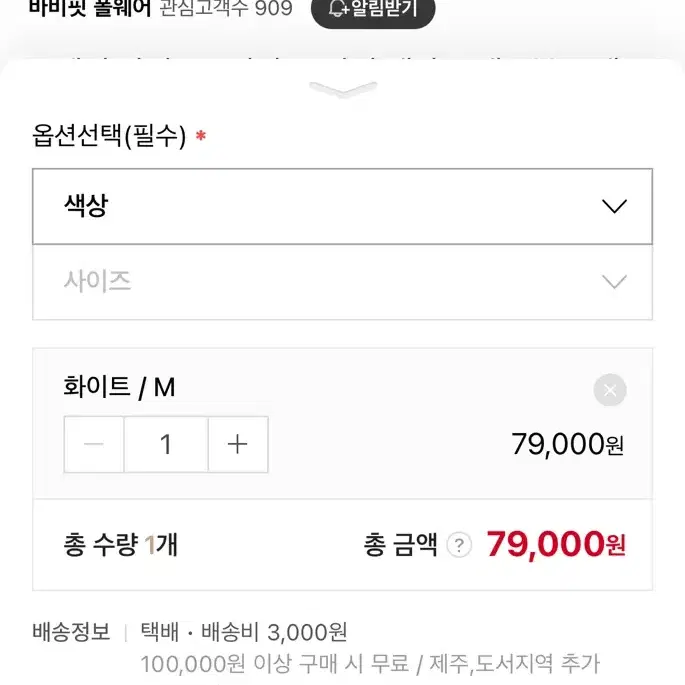Increase quantity with the plus button
The height and width of the screenshot is (685, 685).
pyautogui.click(x=238, y=444)
